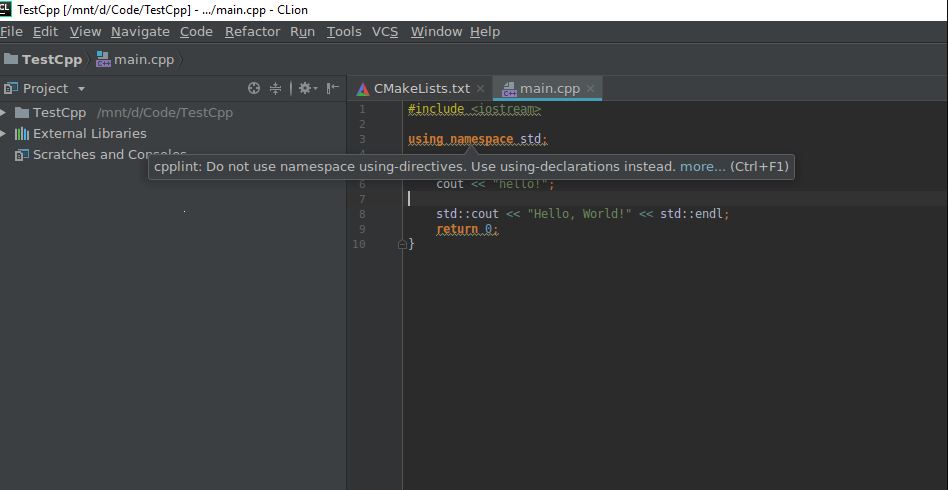Viewport: 948px width, 490px height.
Task: Open the Project view dropdown
Action: point(81,89)
